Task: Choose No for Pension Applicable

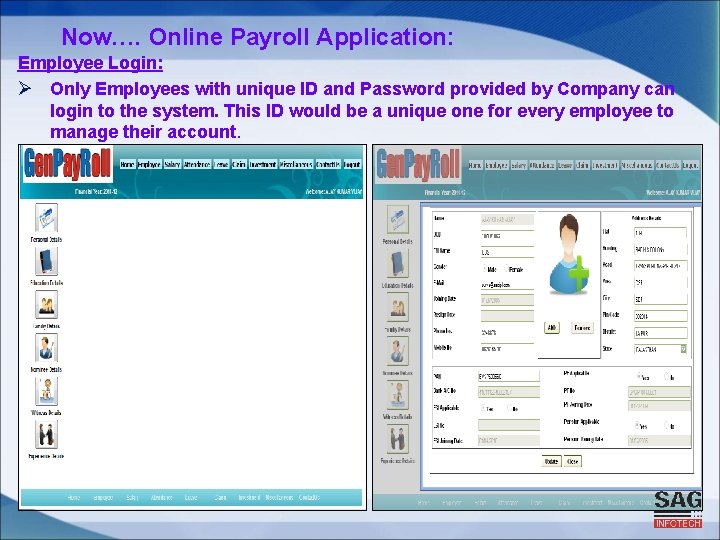Action: (666, 425)
